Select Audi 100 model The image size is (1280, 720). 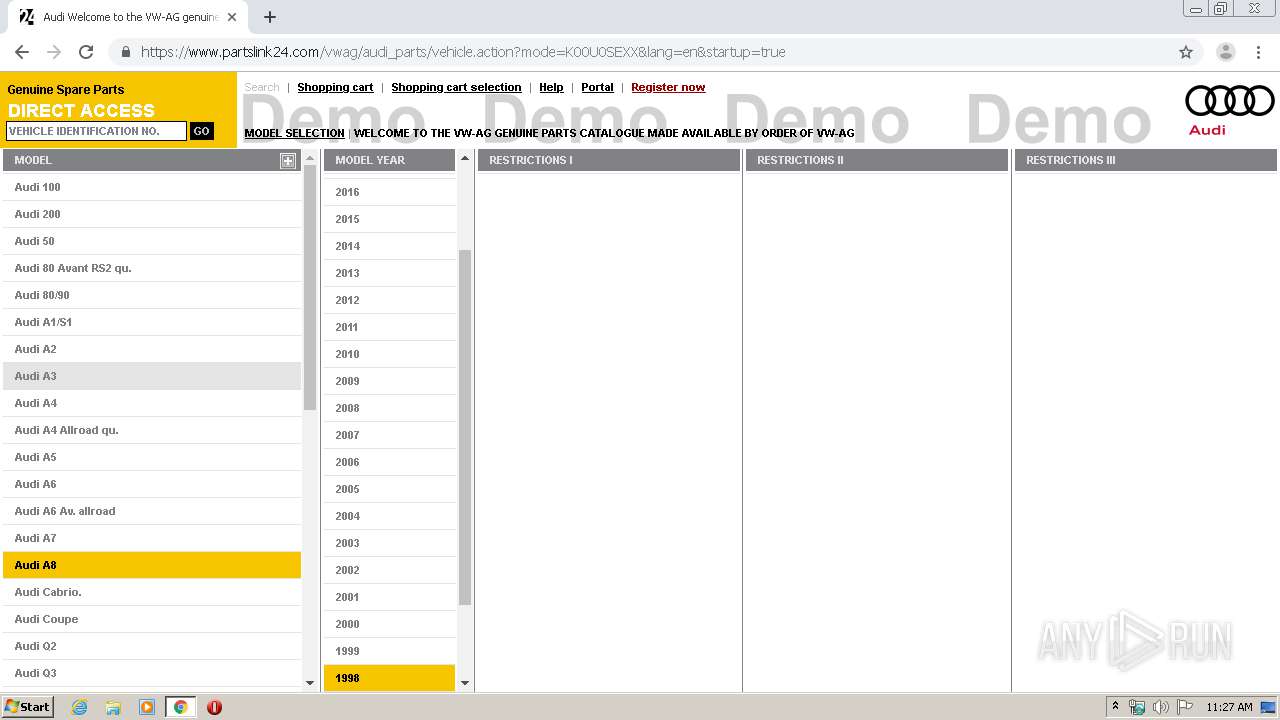(x=152, y=187)
